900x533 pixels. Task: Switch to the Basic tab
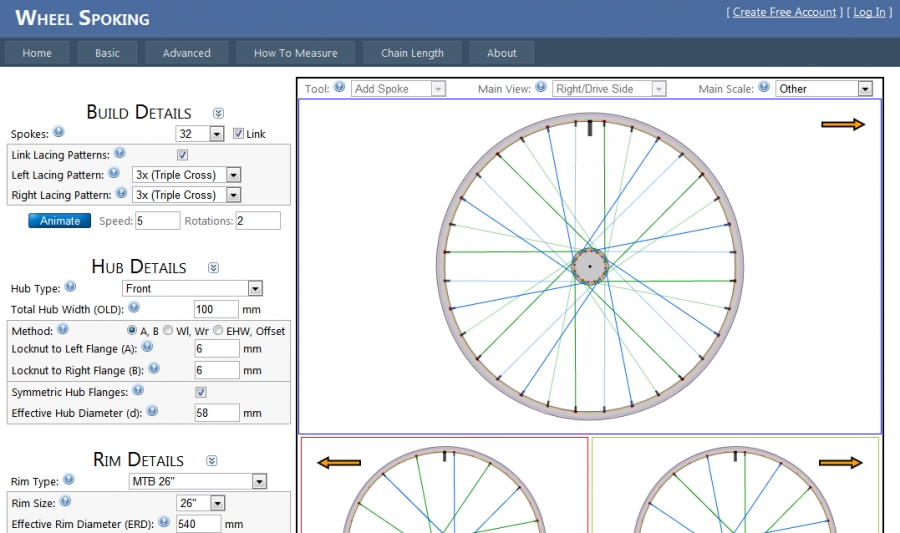pyautogui.click(x=107, y=53)
